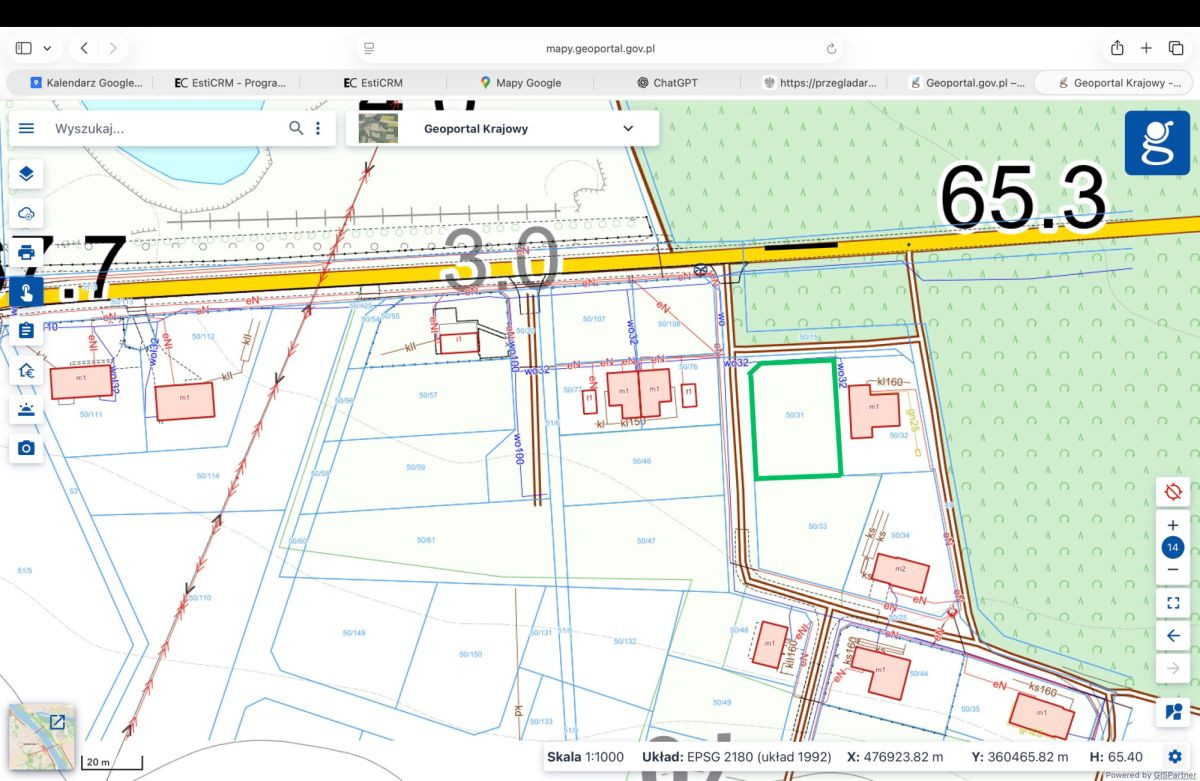Expand the sidebar tab group dropdown
The height and width of the screenshot is (781, 1200).
[x=47, y=48]
